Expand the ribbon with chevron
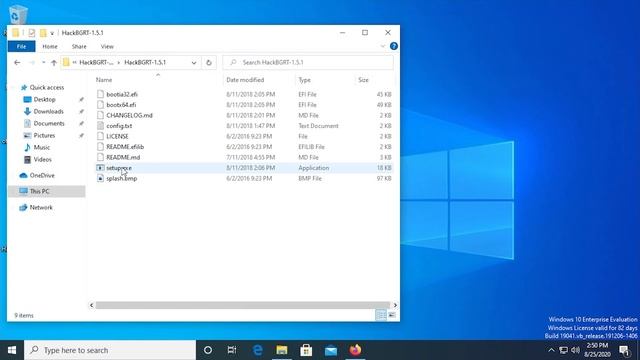The height and width of the screenshot is (360, 640). click(x=382, y=46)
